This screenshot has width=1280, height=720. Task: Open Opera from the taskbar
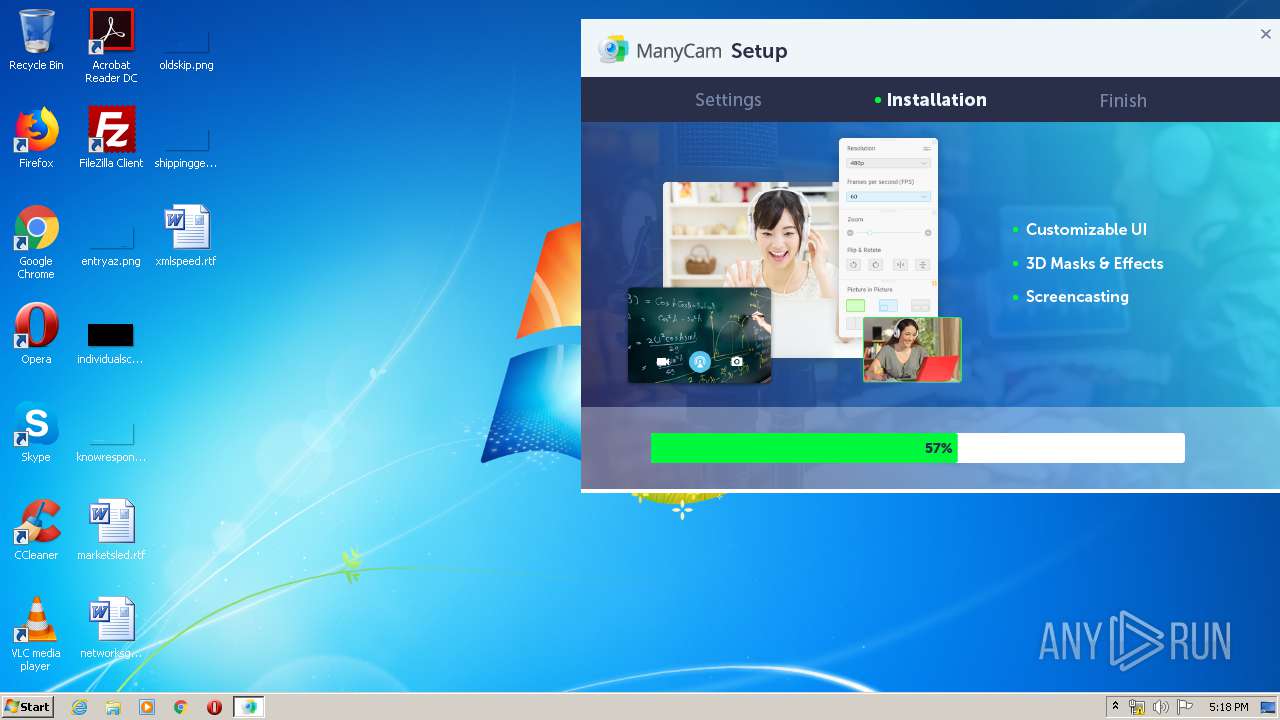tap(214, 707)
